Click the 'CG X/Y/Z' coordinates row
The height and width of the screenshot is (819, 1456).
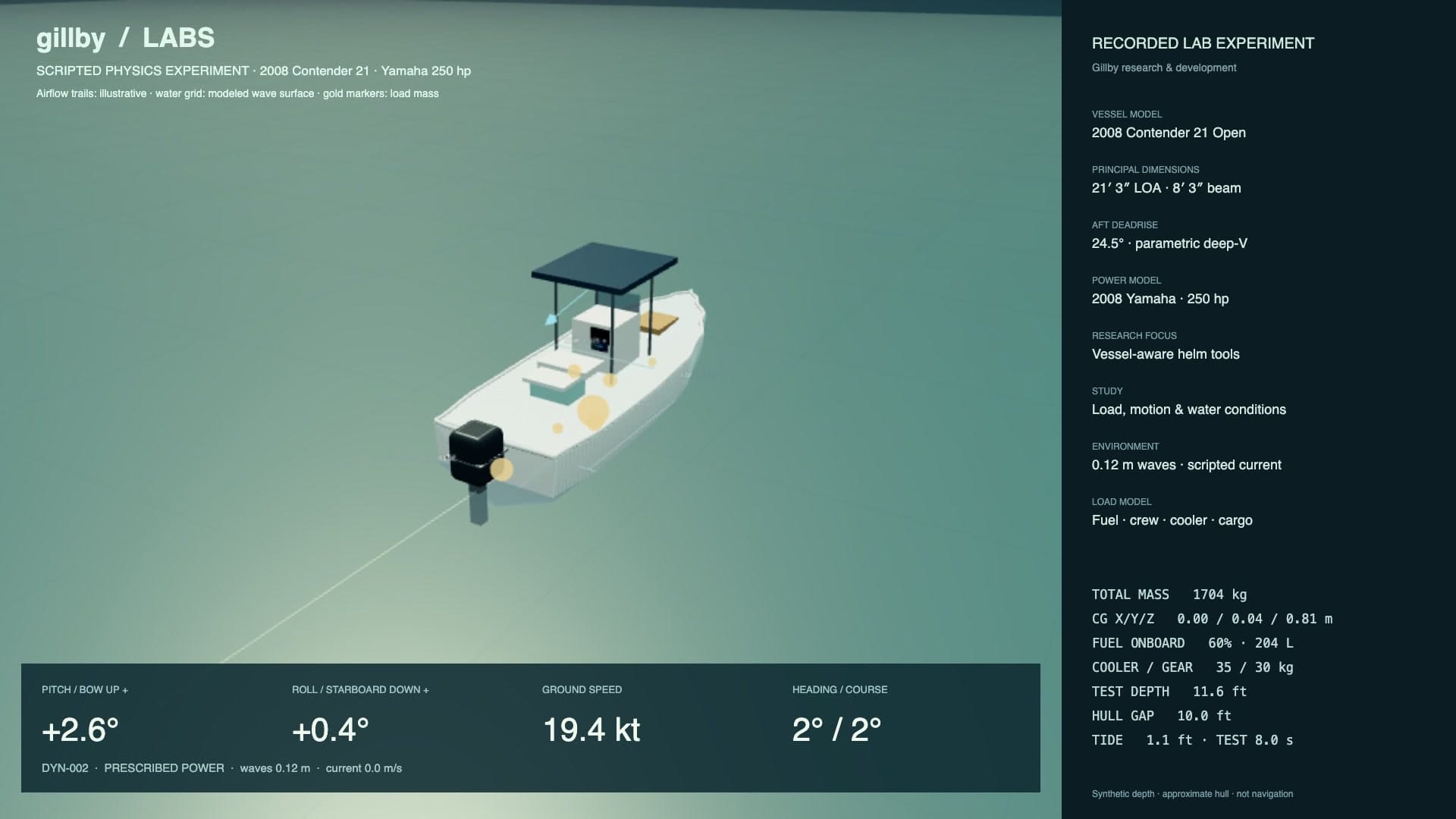pos(1212,619)
